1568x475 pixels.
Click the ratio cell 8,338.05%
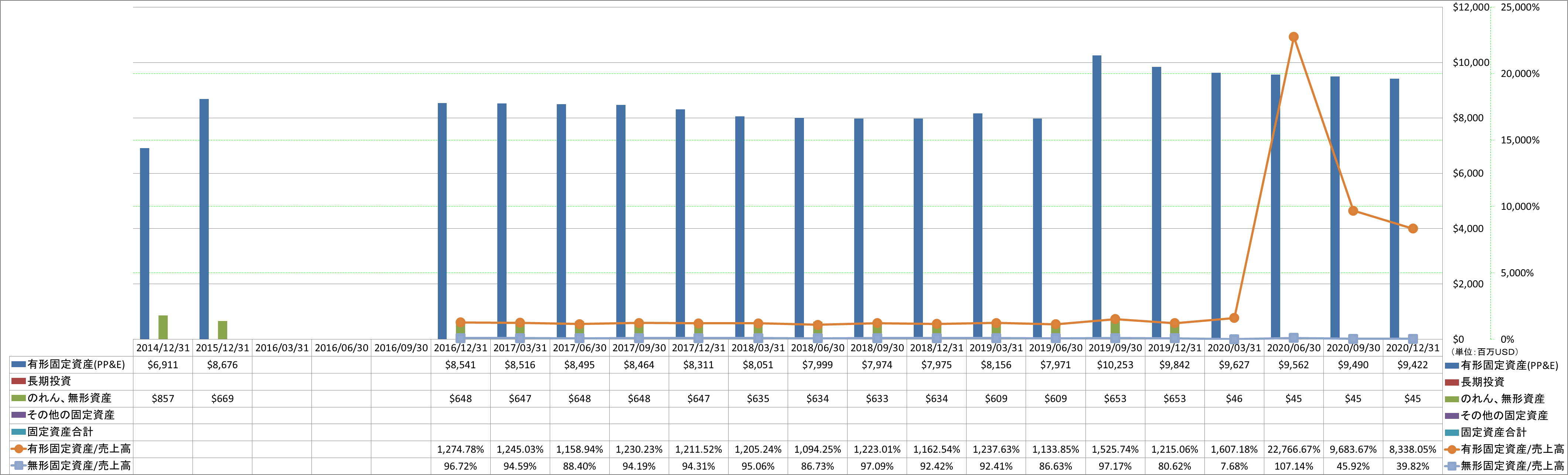(x=1413, y=450)
